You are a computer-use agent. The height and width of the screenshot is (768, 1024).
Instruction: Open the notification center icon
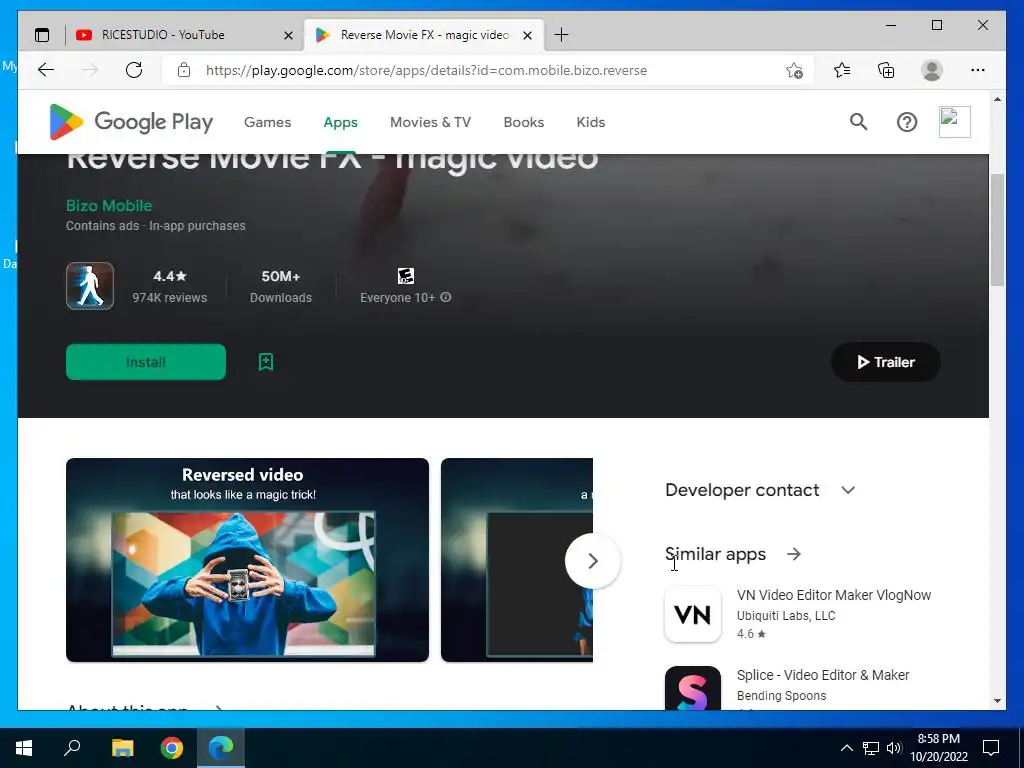pyautogui.click(x=991, y=748)
